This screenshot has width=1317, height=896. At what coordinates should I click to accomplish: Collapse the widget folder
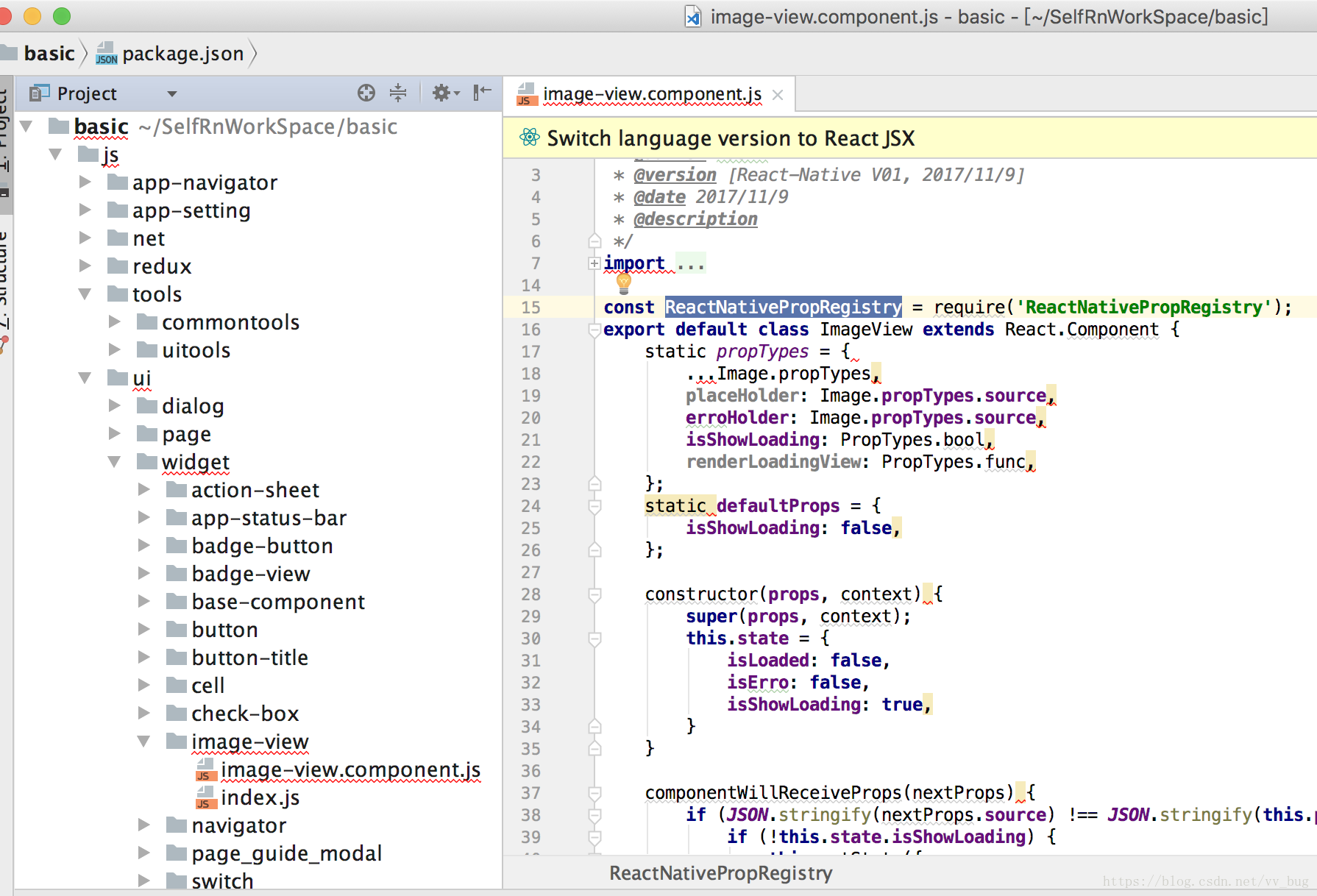115,462
